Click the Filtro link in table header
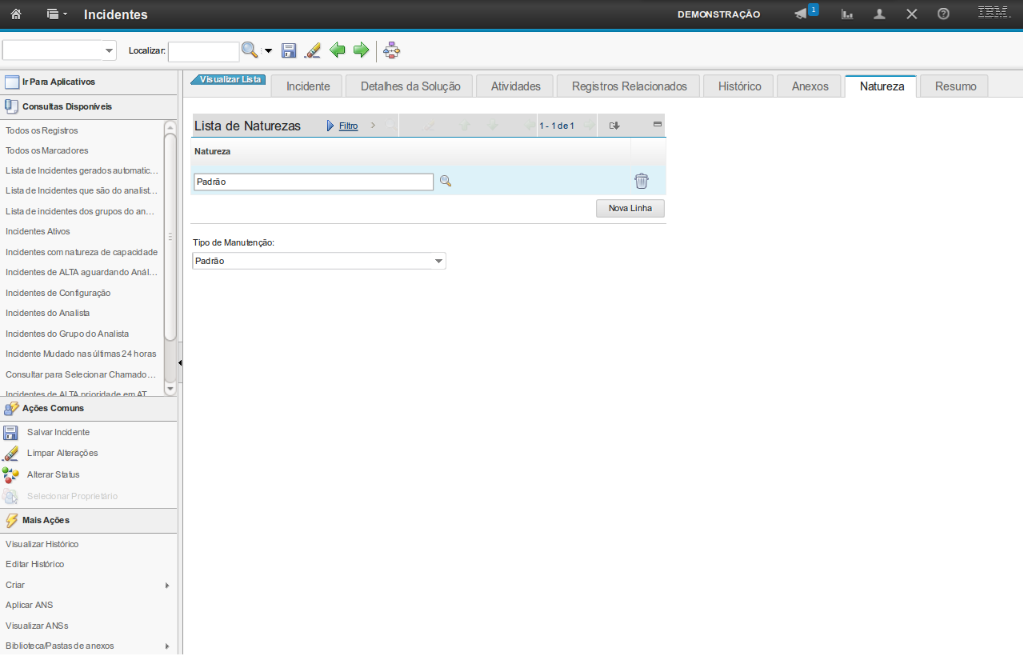1023x655 pixels. coord(348,126)
